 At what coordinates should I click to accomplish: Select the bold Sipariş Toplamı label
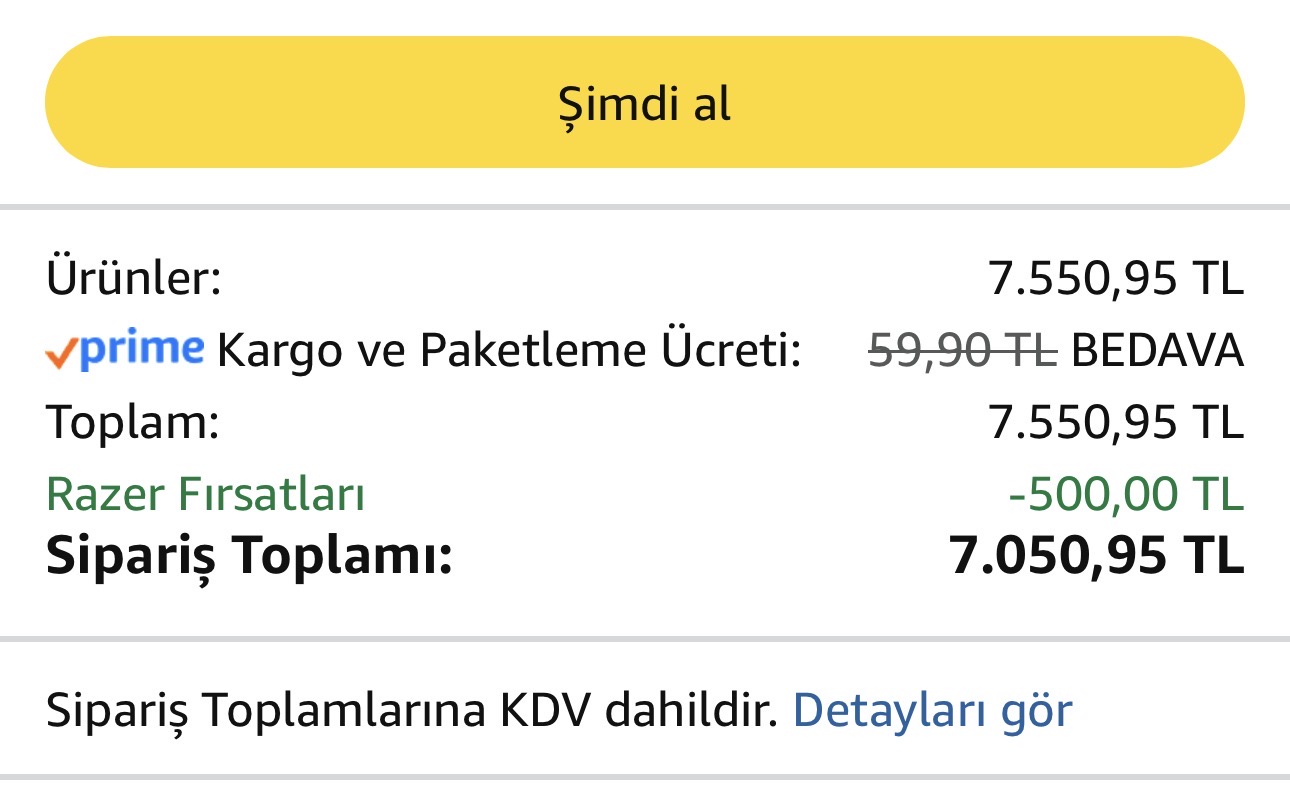pyautogui.click(x=249, y=557)
